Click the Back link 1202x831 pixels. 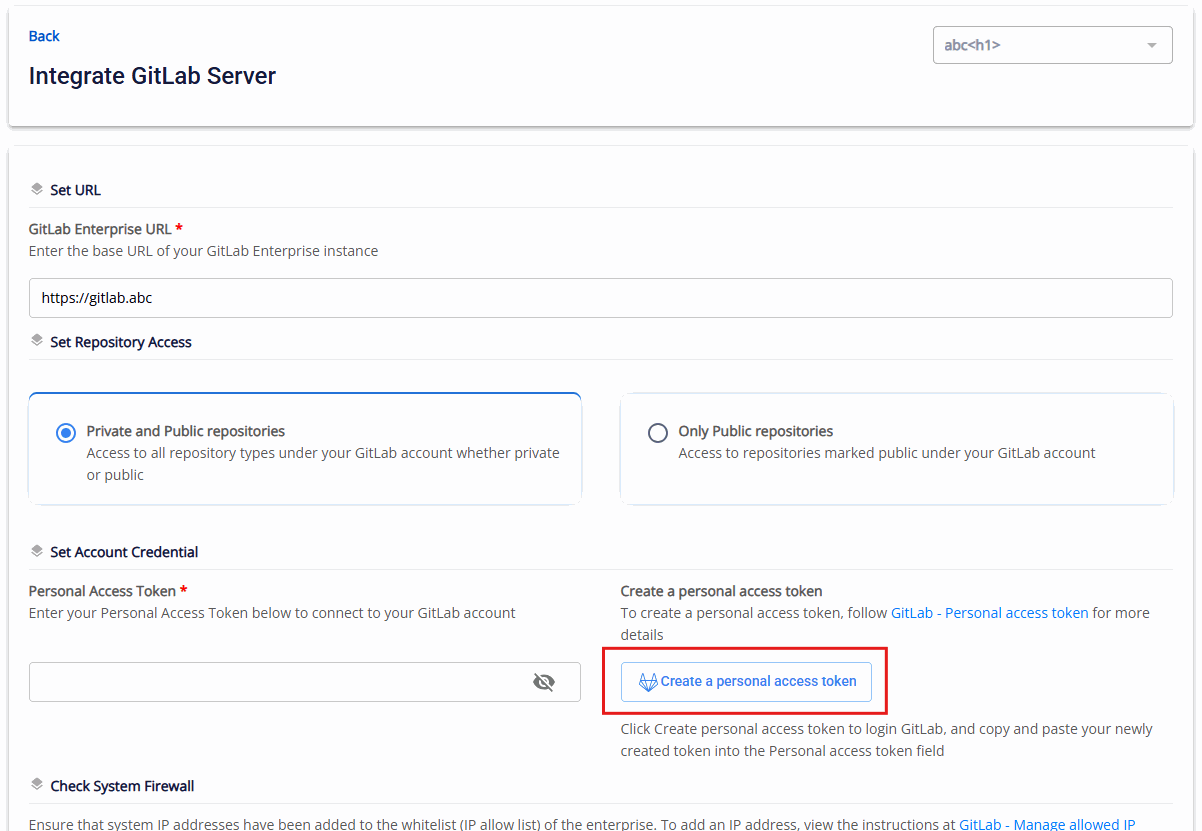tap(44, 36)
